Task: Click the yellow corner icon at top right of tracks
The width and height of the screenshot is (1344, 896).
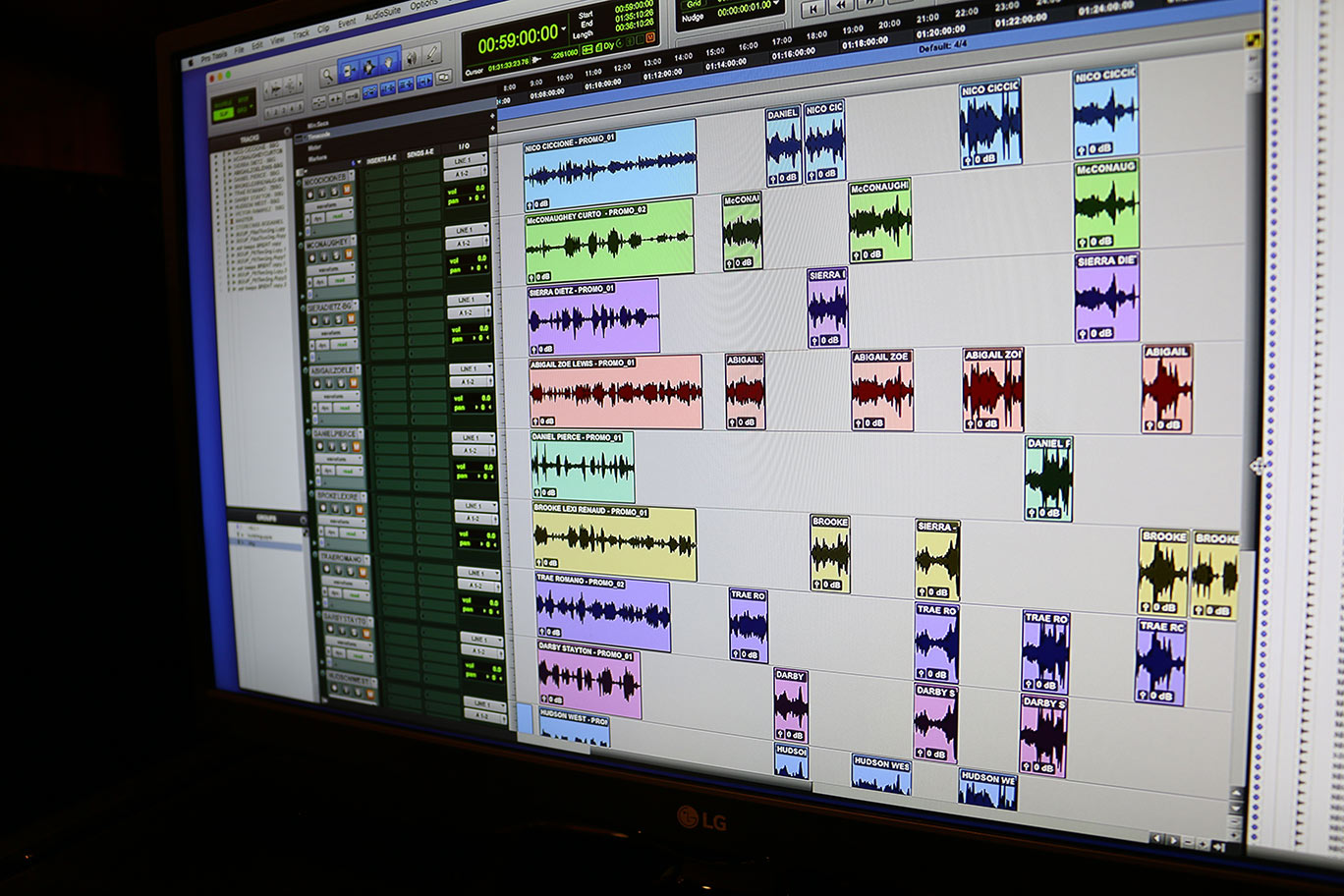Action: tap(1253, 41)
